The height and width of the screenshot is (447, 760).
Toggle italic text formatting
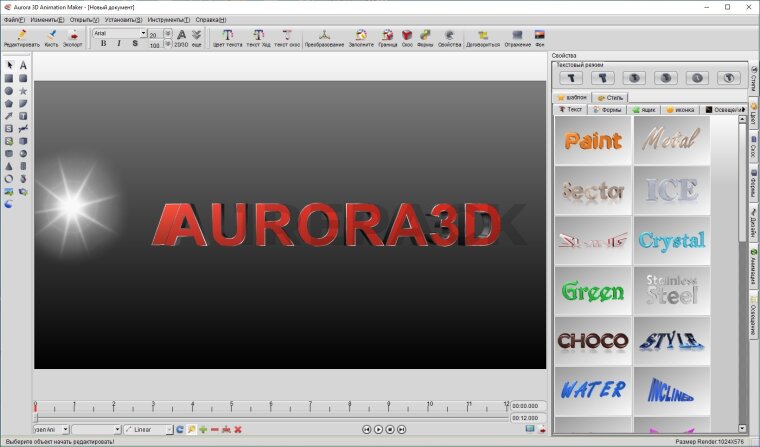[118, 44]
